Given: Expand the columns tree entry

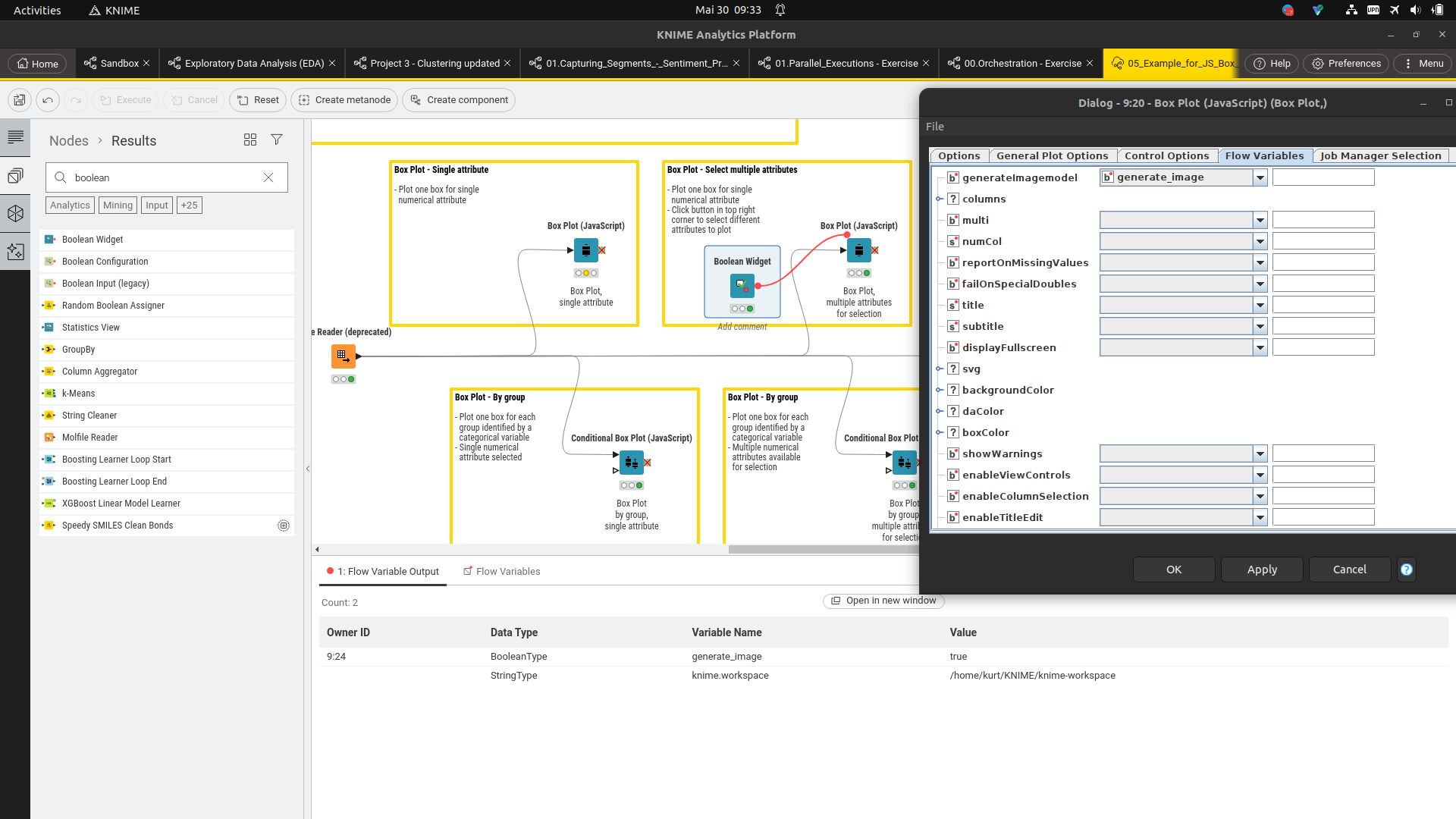Looking at the screenshot, I should [939, 199].
